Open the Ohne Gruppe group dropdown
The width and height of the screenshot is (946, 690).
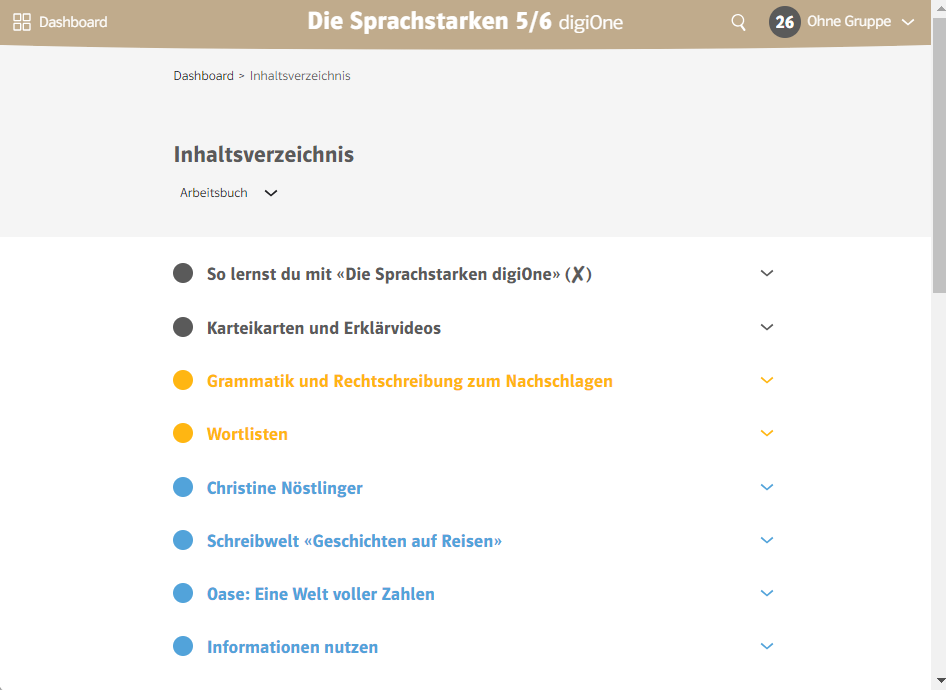(860, 22)
